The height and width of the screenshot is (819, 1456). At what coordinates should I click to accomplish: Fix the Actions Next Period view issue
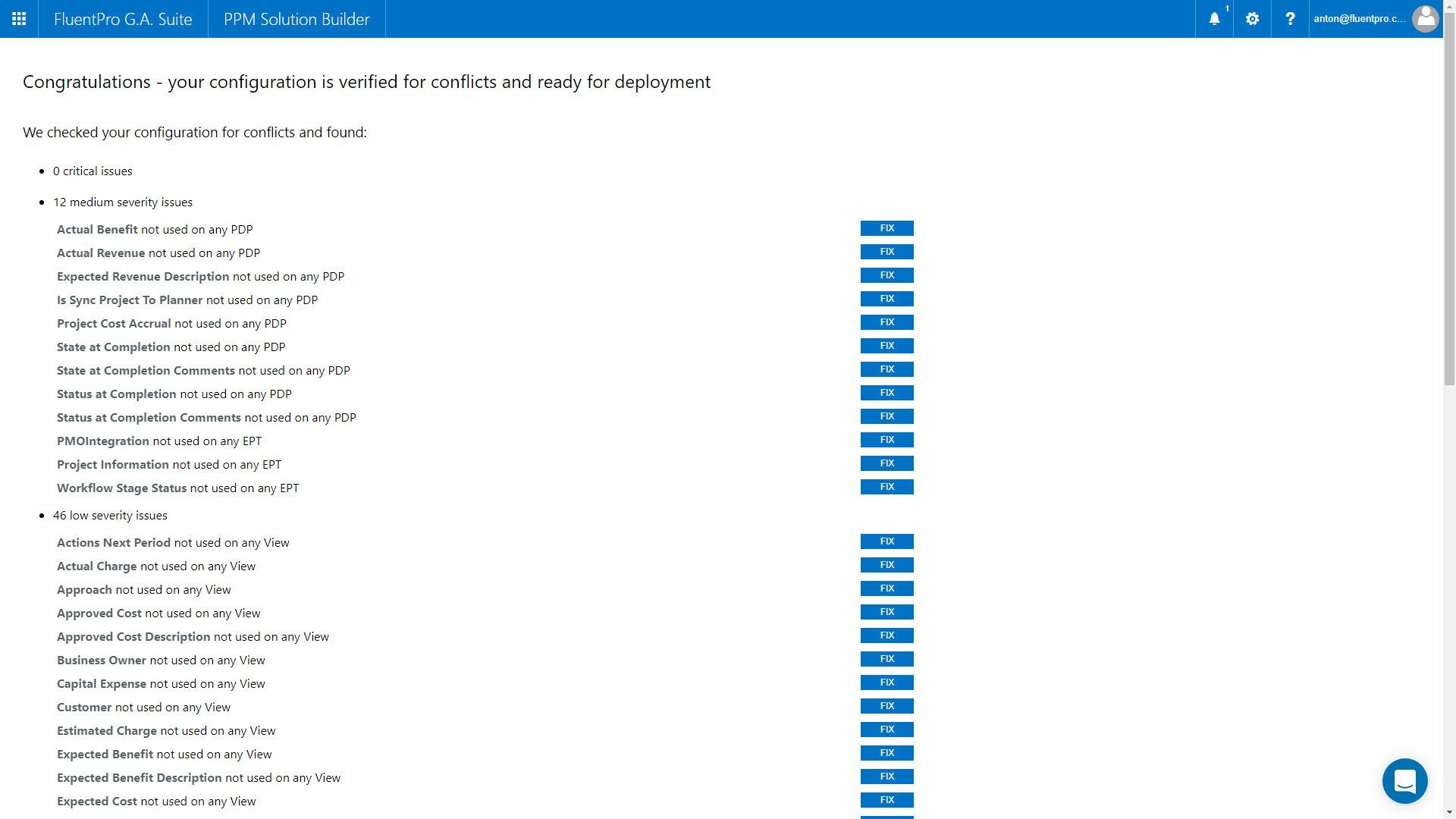[x=886, y=541]
